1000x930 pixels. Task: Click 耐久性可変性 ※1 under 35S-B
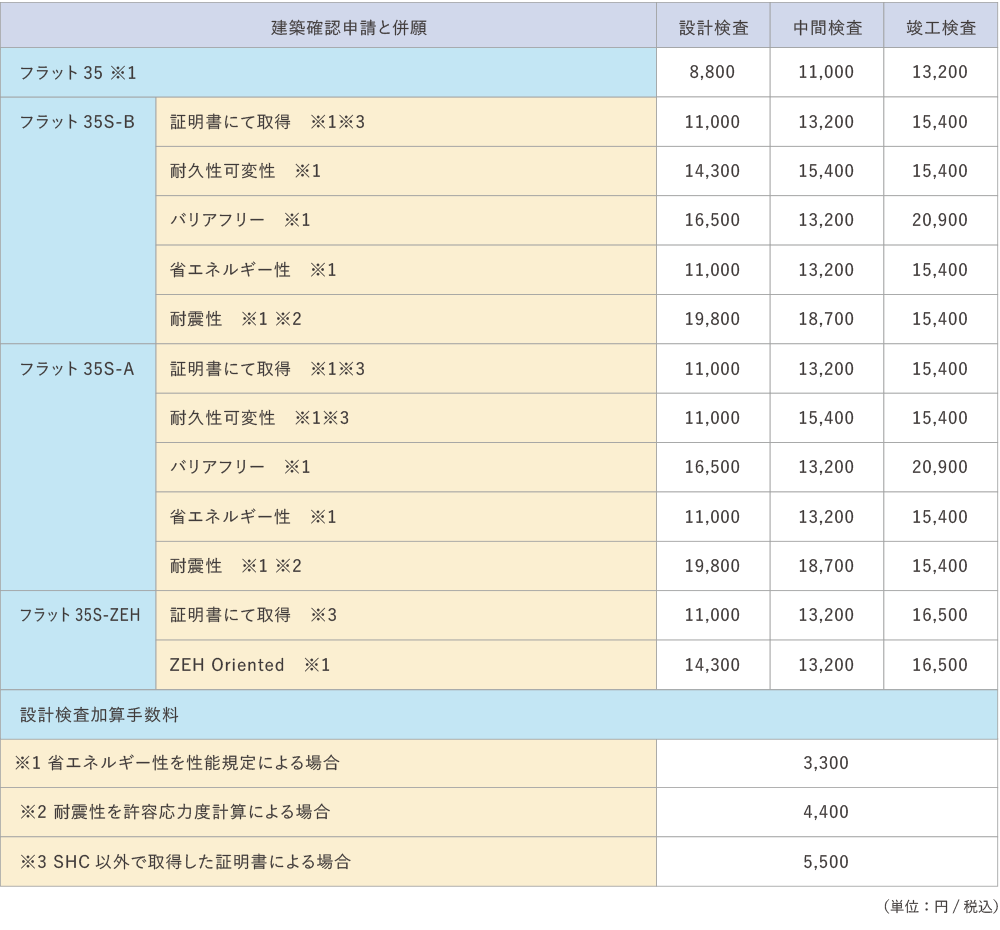245,171
